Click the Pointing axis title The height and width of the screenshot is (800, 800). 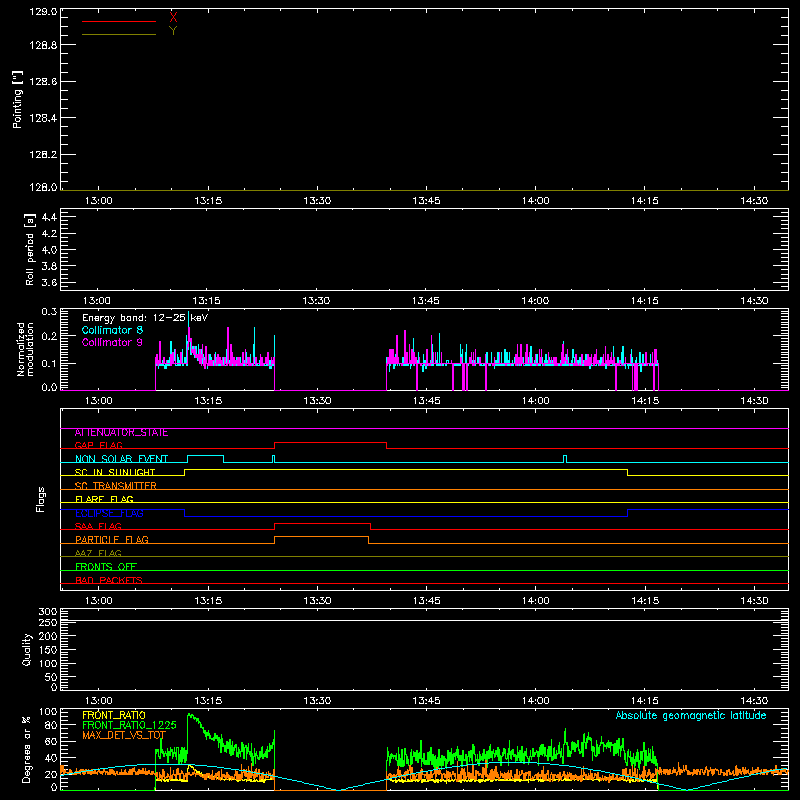click(x=18, y=99)
